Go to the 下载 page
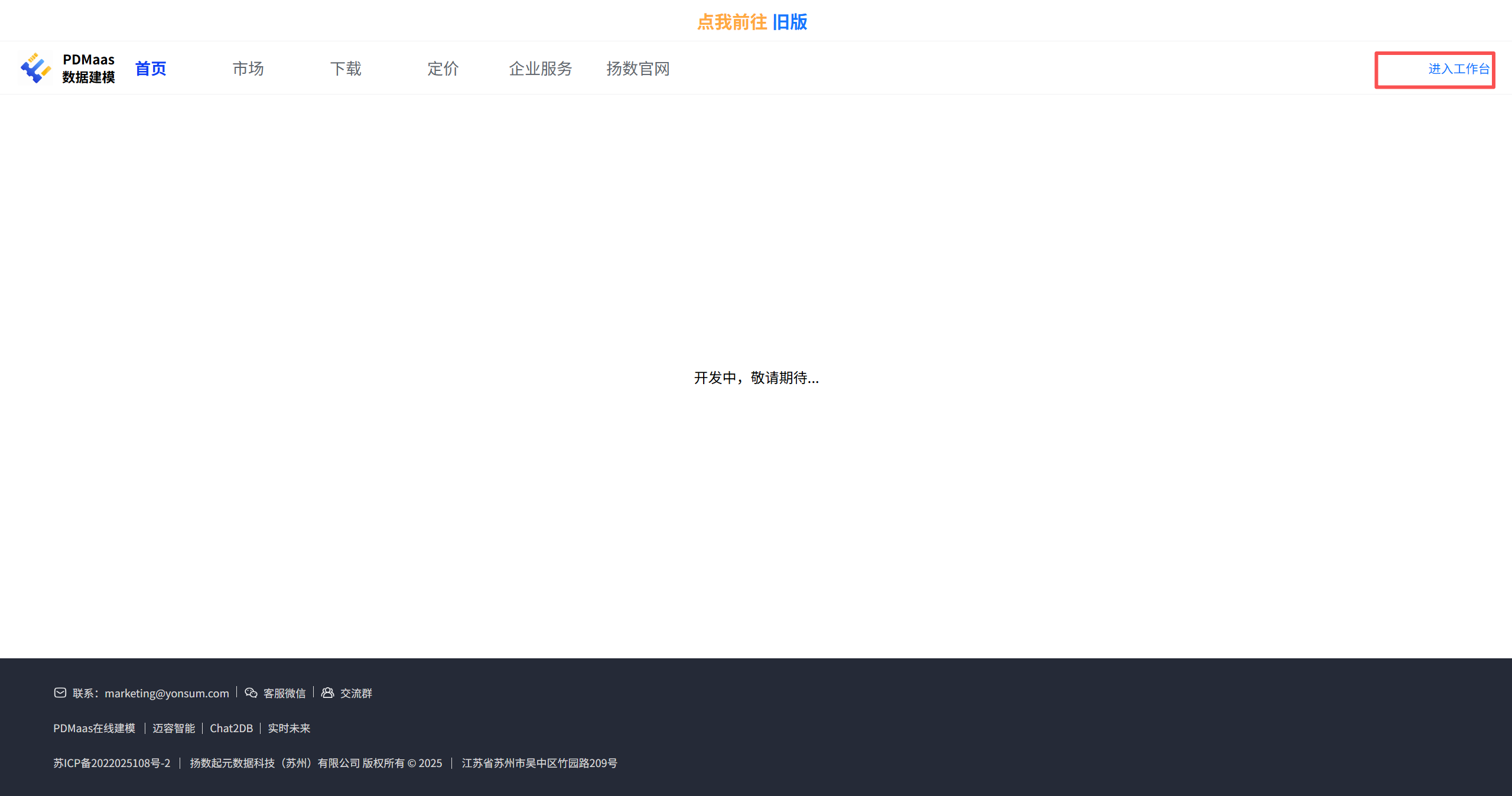Screen dimensions: 1512x796 [x=346, y=69]
